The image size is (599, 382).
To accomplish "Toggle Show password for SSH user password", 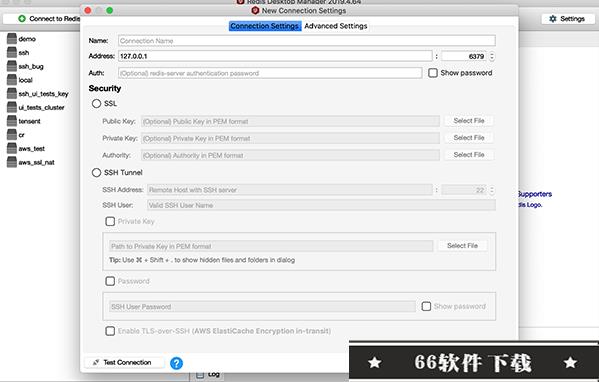I will 426,306.
